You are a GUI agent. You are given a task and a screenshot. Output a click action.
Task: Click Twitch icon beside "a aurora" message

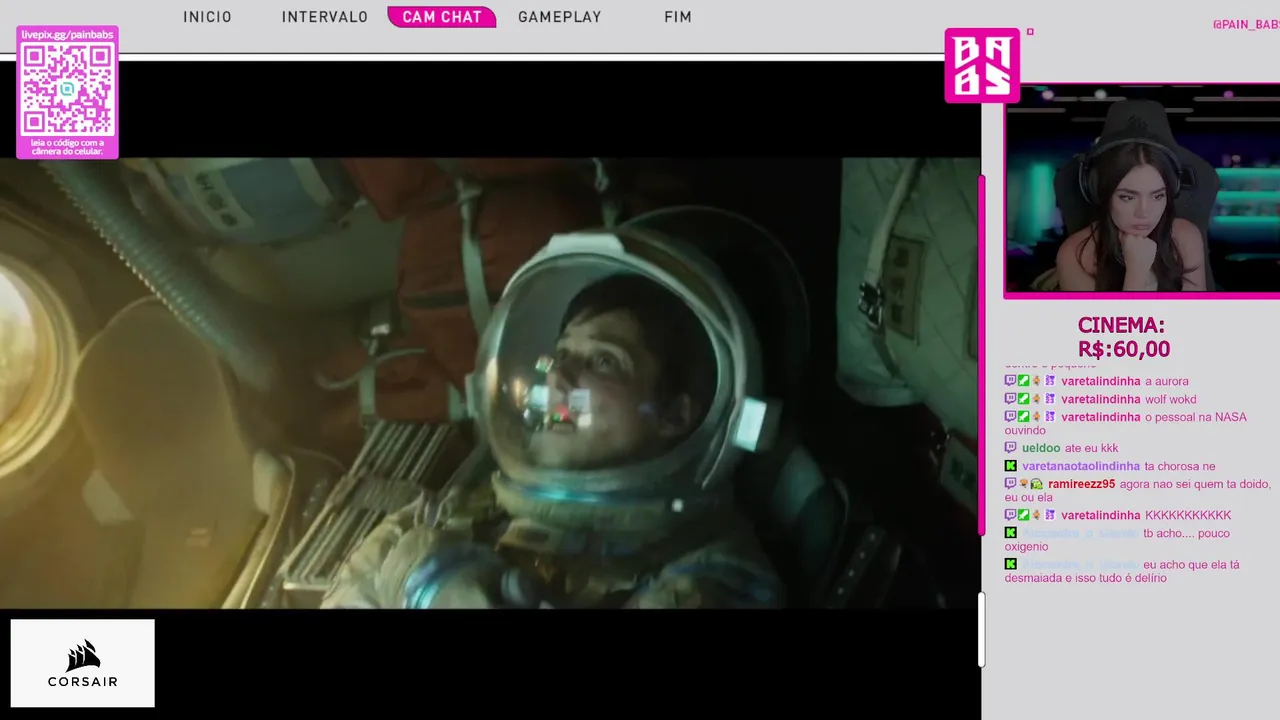click(1010, 381)
